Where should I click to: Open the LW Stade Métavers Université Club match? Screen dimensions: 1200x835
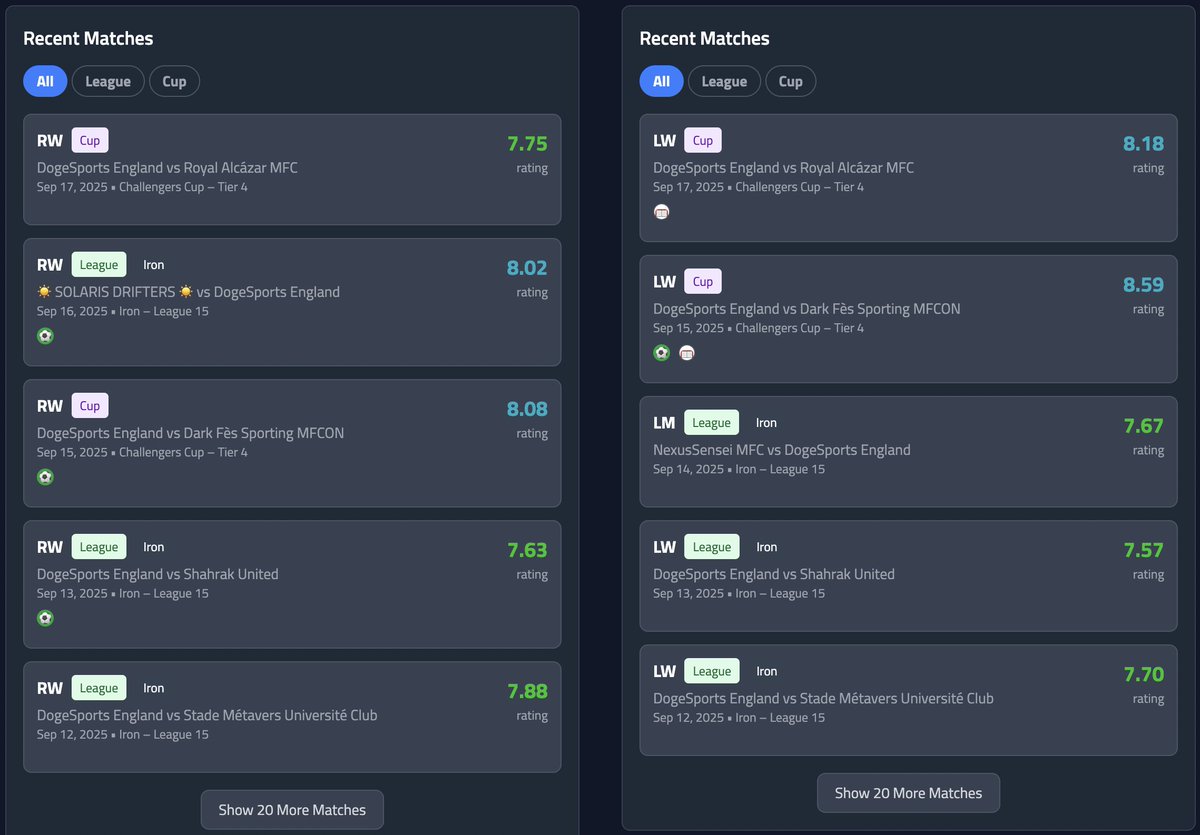pyautogui.click(x=908, y=699)
